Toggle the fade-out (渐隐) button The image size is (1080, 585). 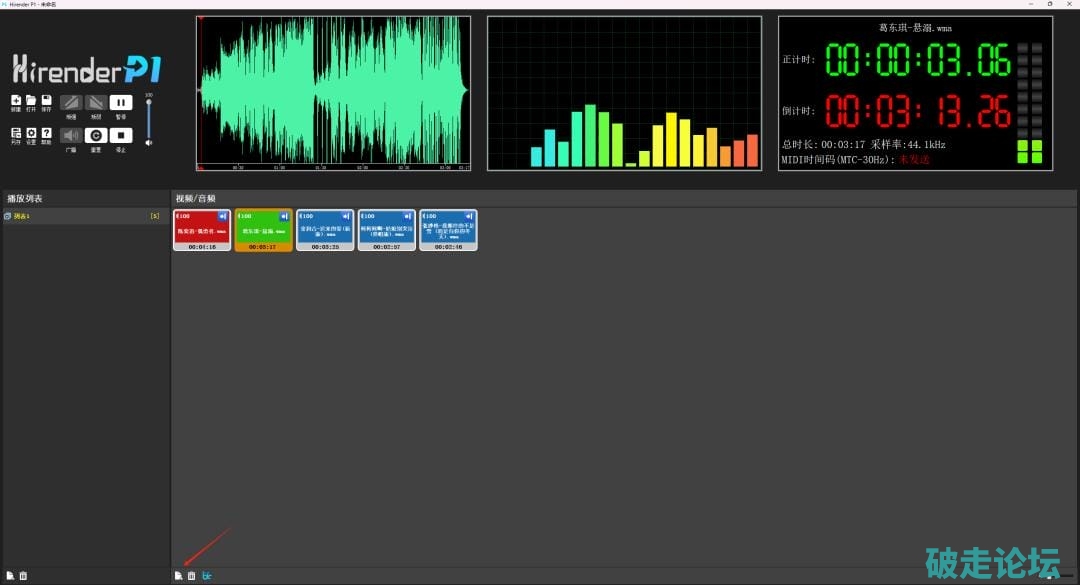tap(96, 102)
